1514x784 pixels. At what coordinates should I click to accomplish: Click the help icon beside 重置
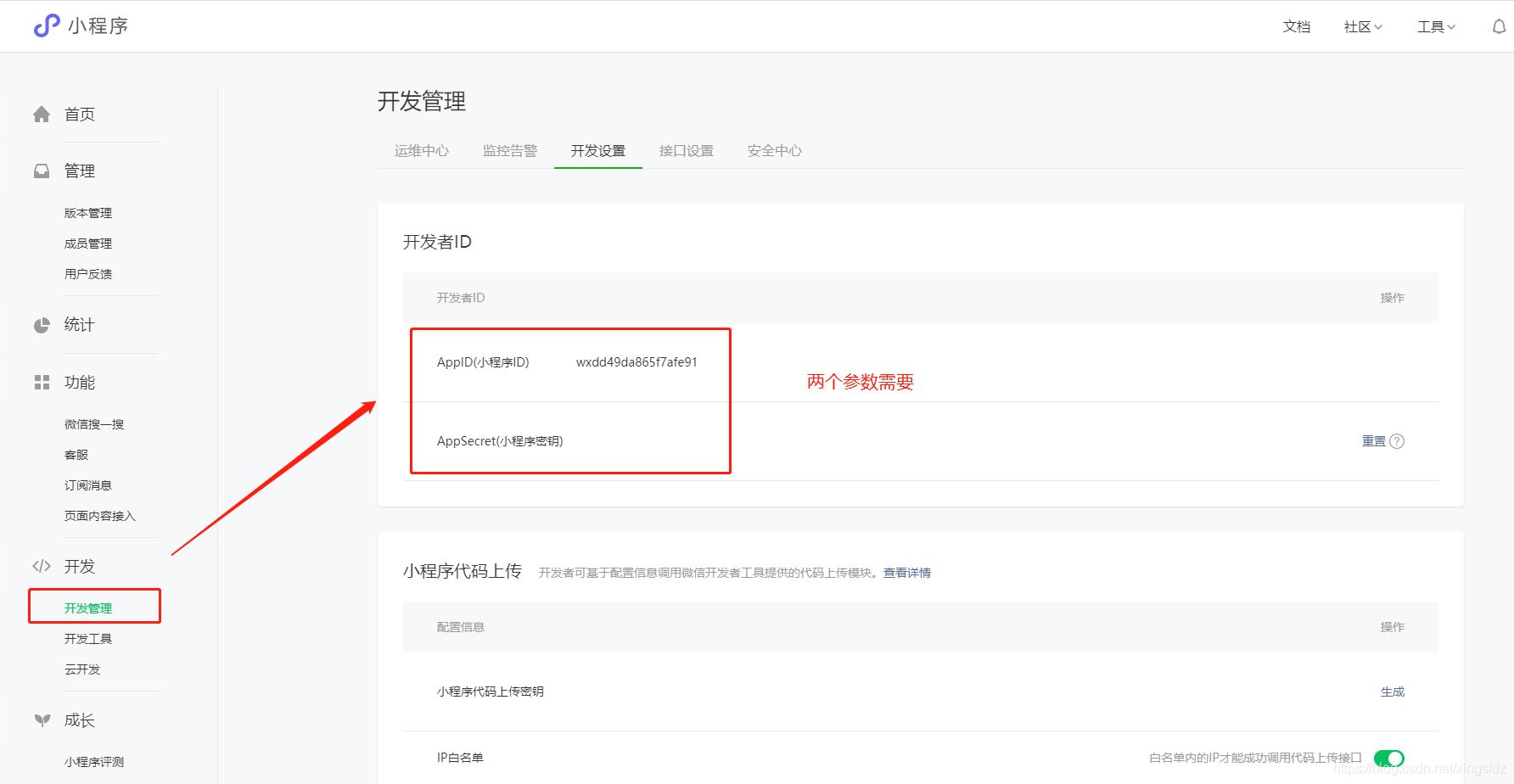pos(1399,440)
